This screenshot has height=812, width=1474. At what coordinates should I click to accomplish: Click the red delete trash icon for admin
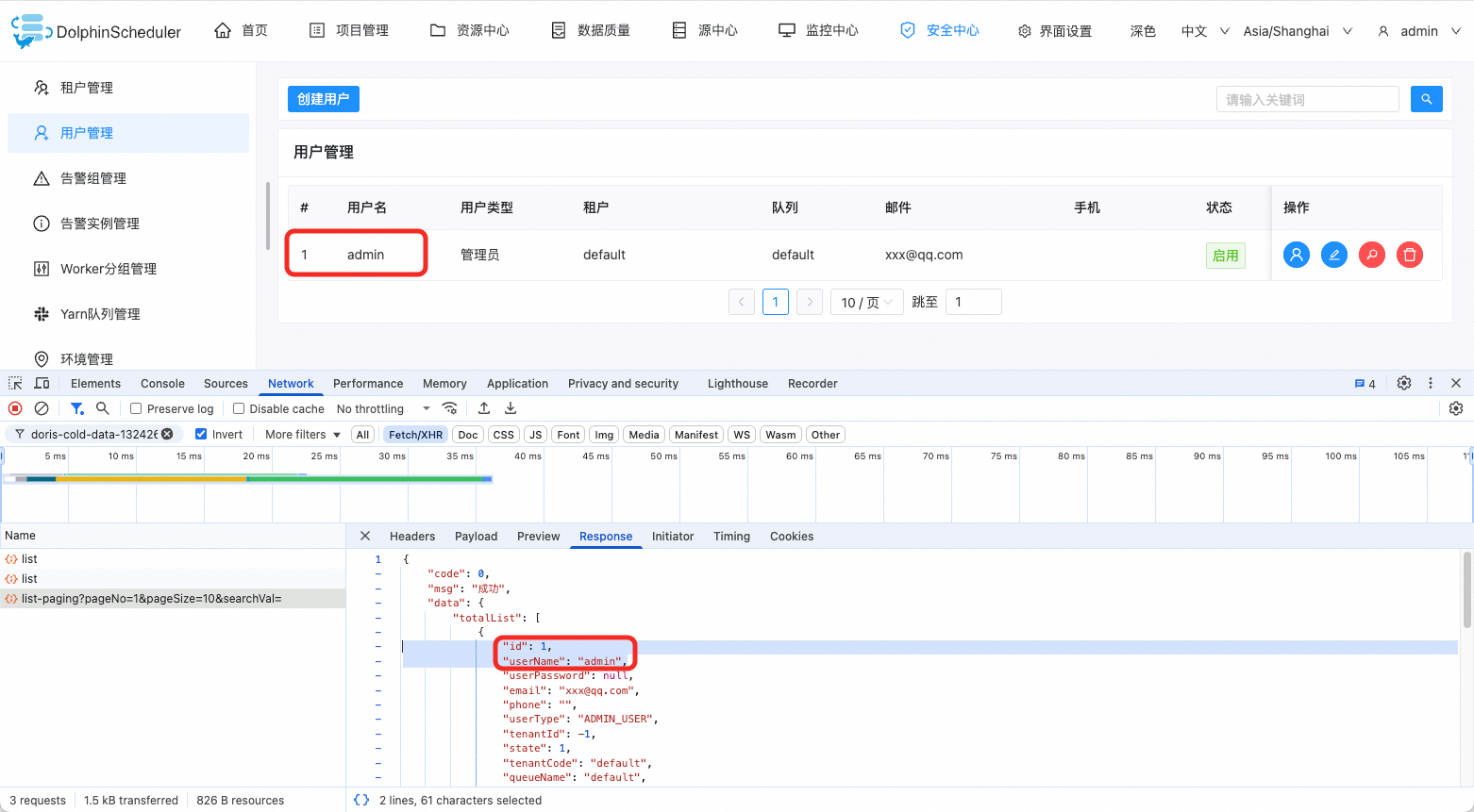click(1410, 255)
